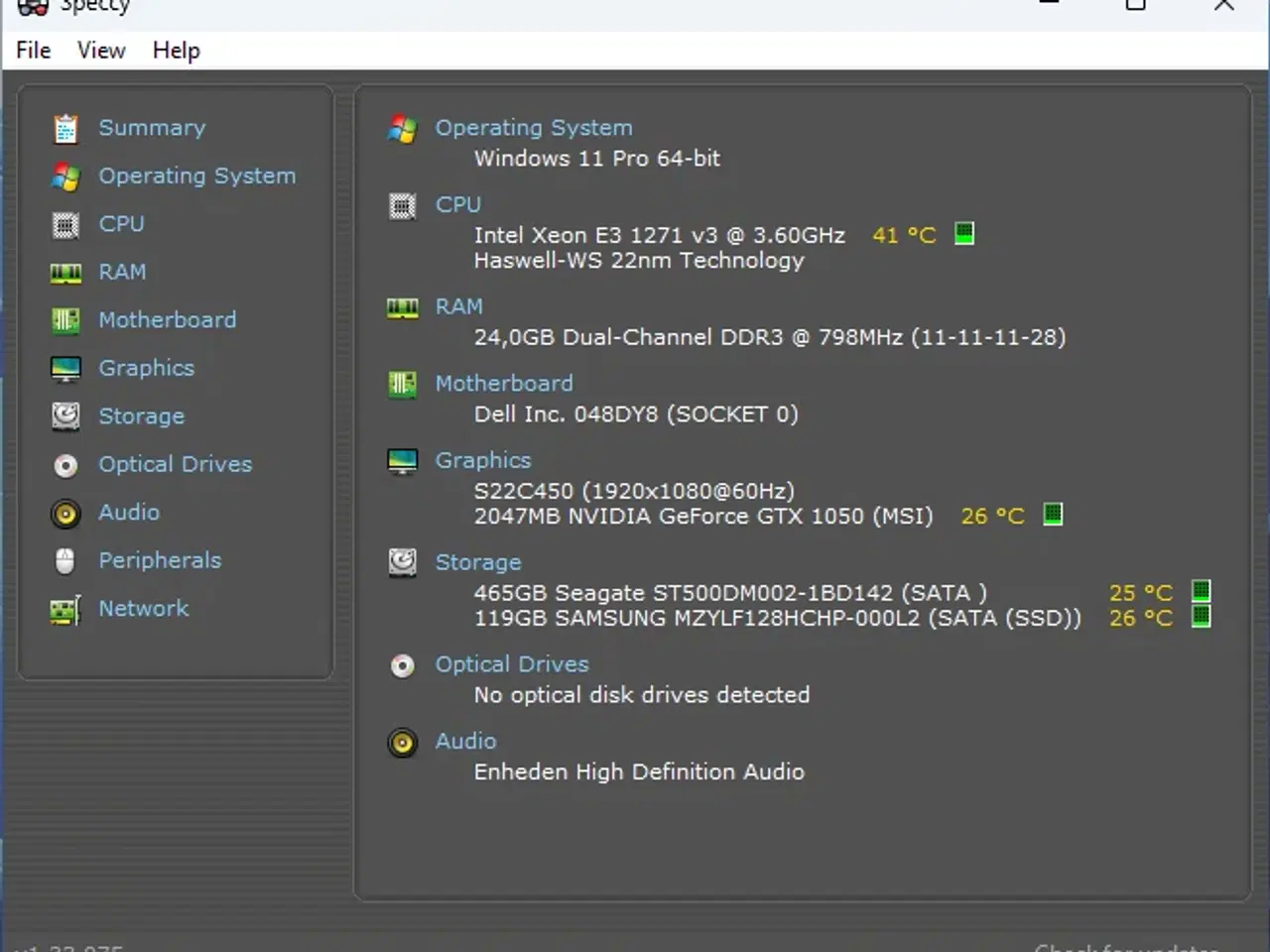
Task: Click the Operating System heading in right pane
Action: click(534, 127)
